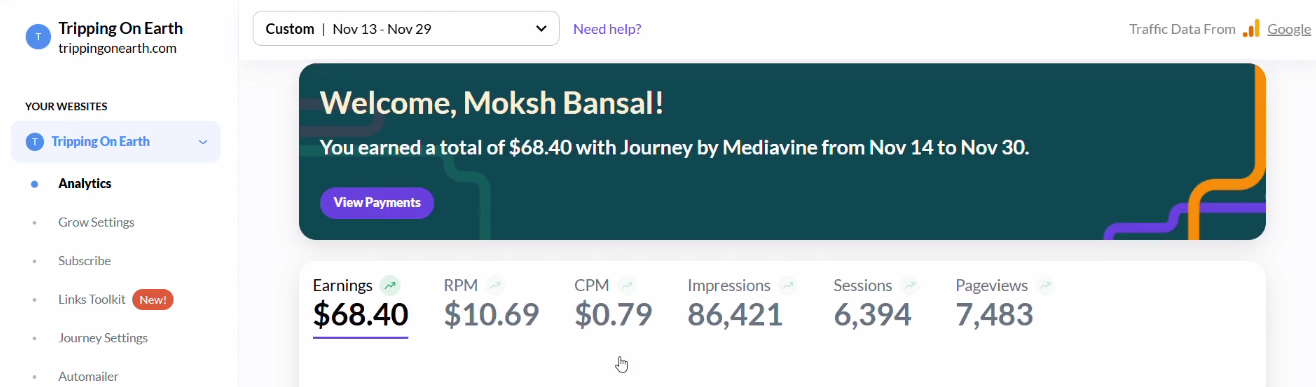Click the Google Analytics bar chart icon

(x=1251, y=29)
